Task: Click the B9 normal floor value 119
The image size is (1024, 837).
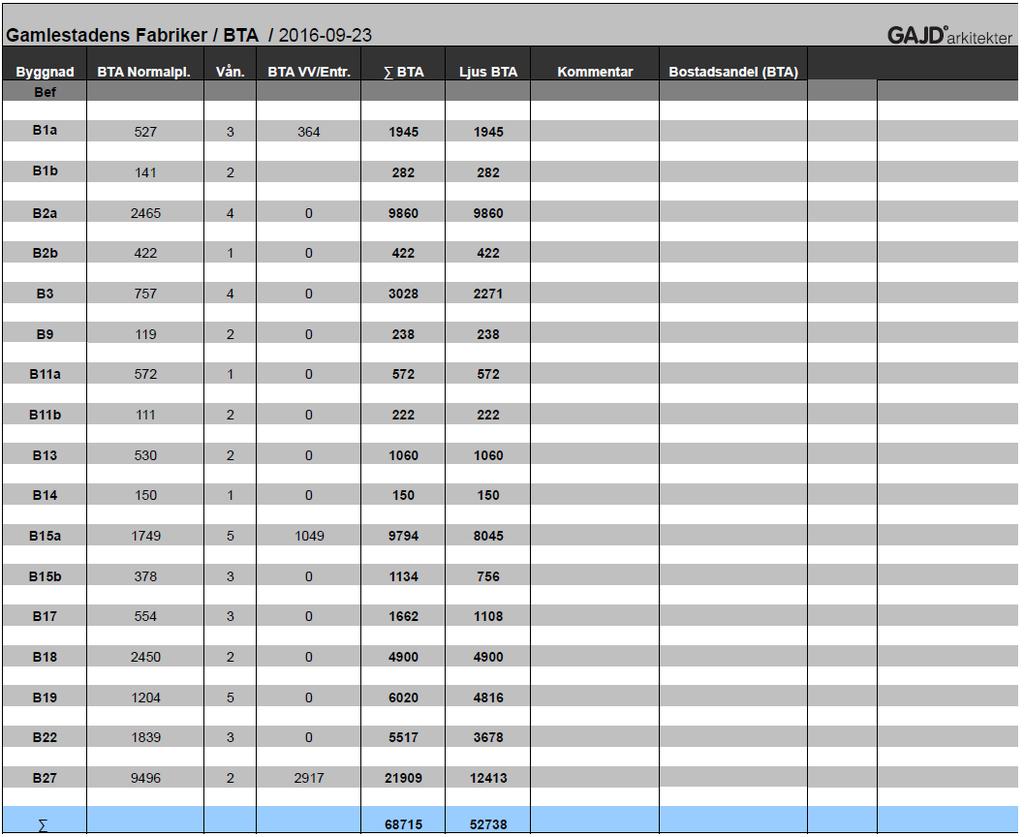Action: coord(146,334)
